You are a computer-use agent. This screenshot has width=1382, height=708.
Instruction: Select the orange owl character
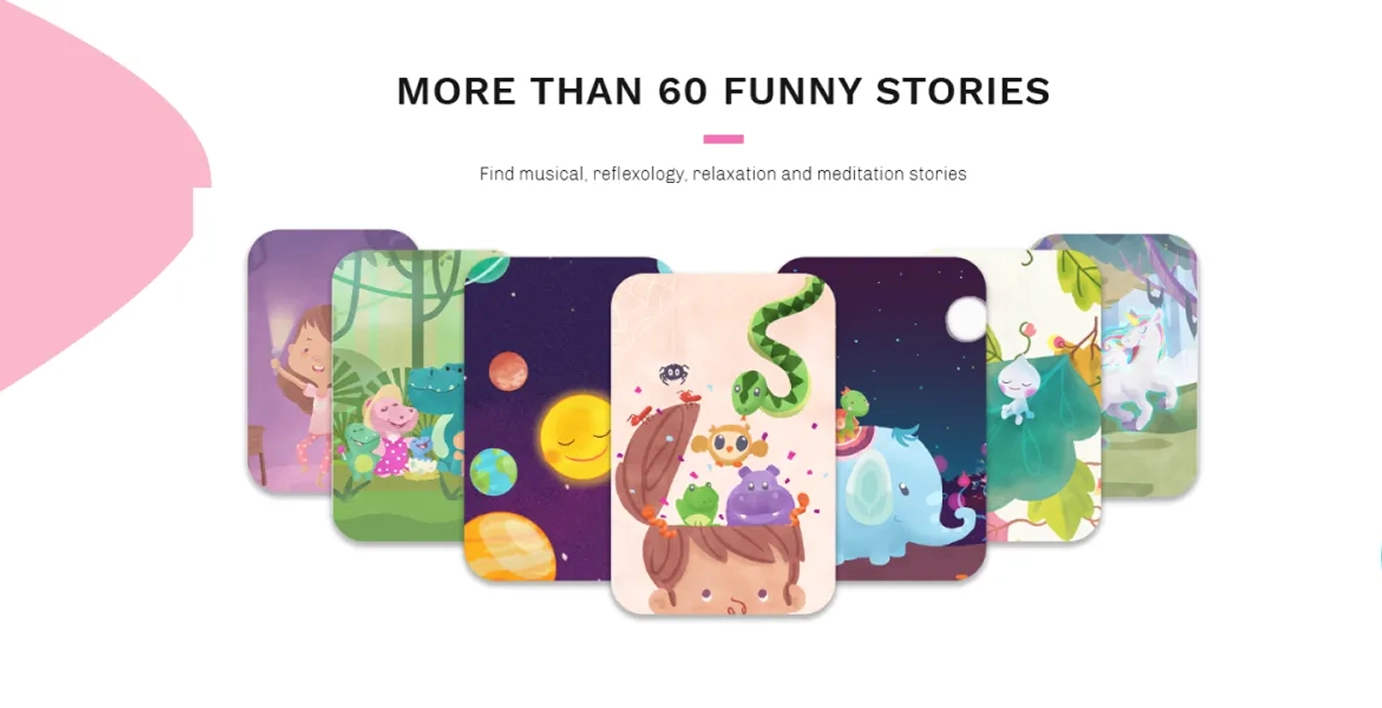click(728, 445)
